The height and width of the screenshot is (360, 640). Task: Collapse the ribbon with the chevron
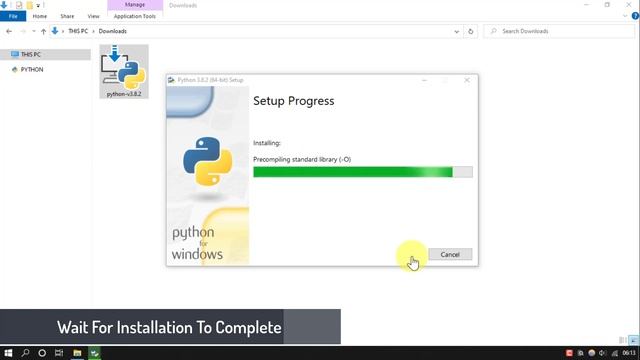(625, 16)
